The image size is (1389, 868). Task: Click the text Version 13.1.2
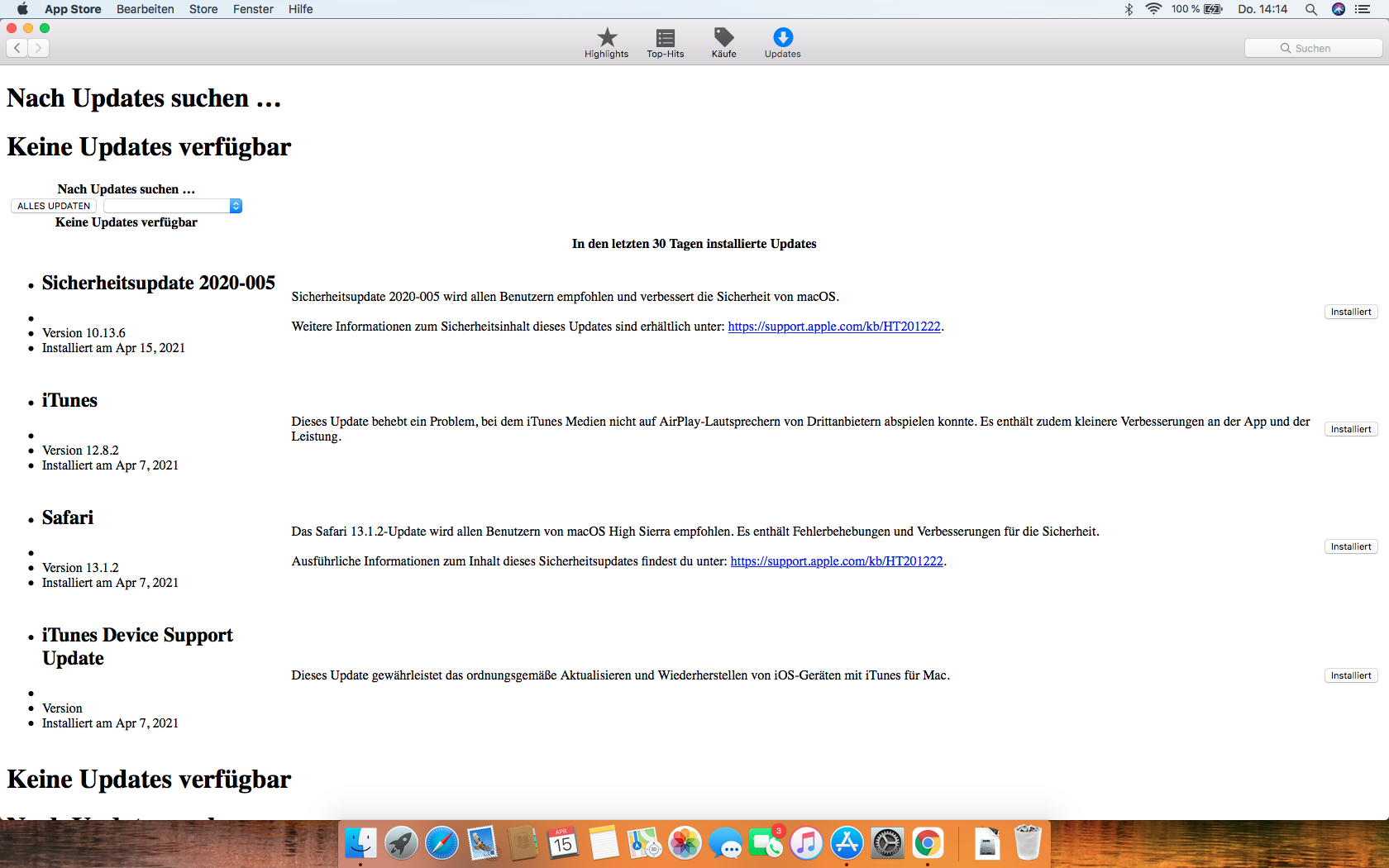(x=80, y=568)
